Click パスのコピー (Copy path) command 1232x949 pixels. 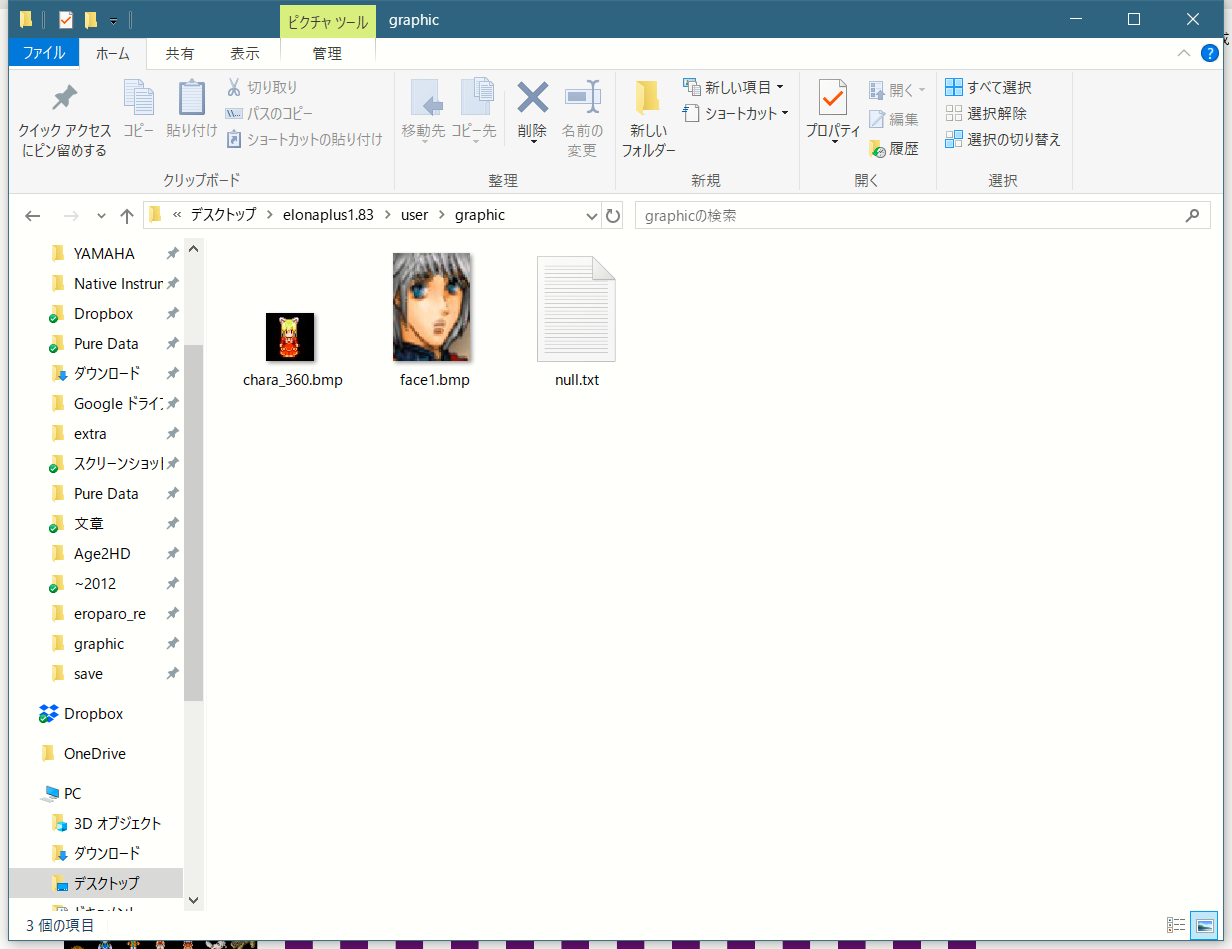coord(269,113)
